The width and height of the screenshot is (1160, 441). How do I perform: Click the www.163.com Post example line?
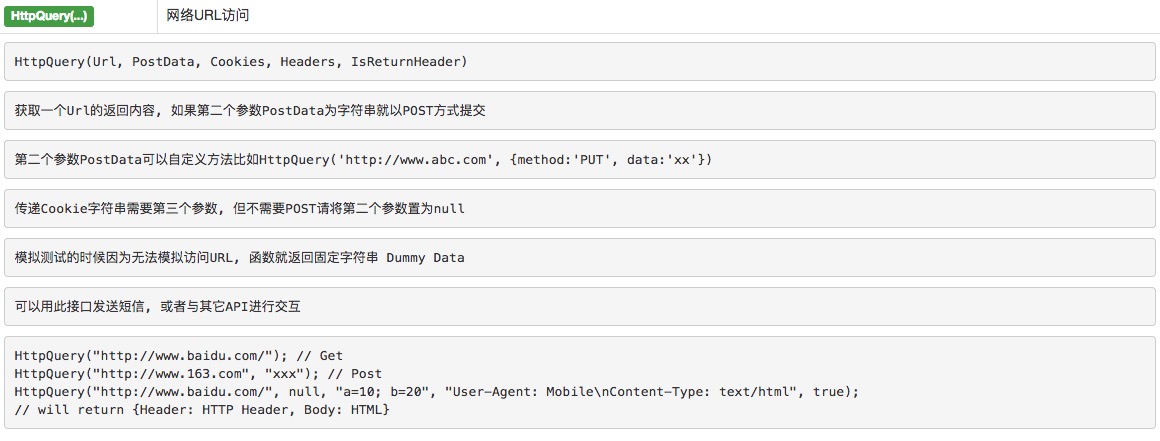198,374
